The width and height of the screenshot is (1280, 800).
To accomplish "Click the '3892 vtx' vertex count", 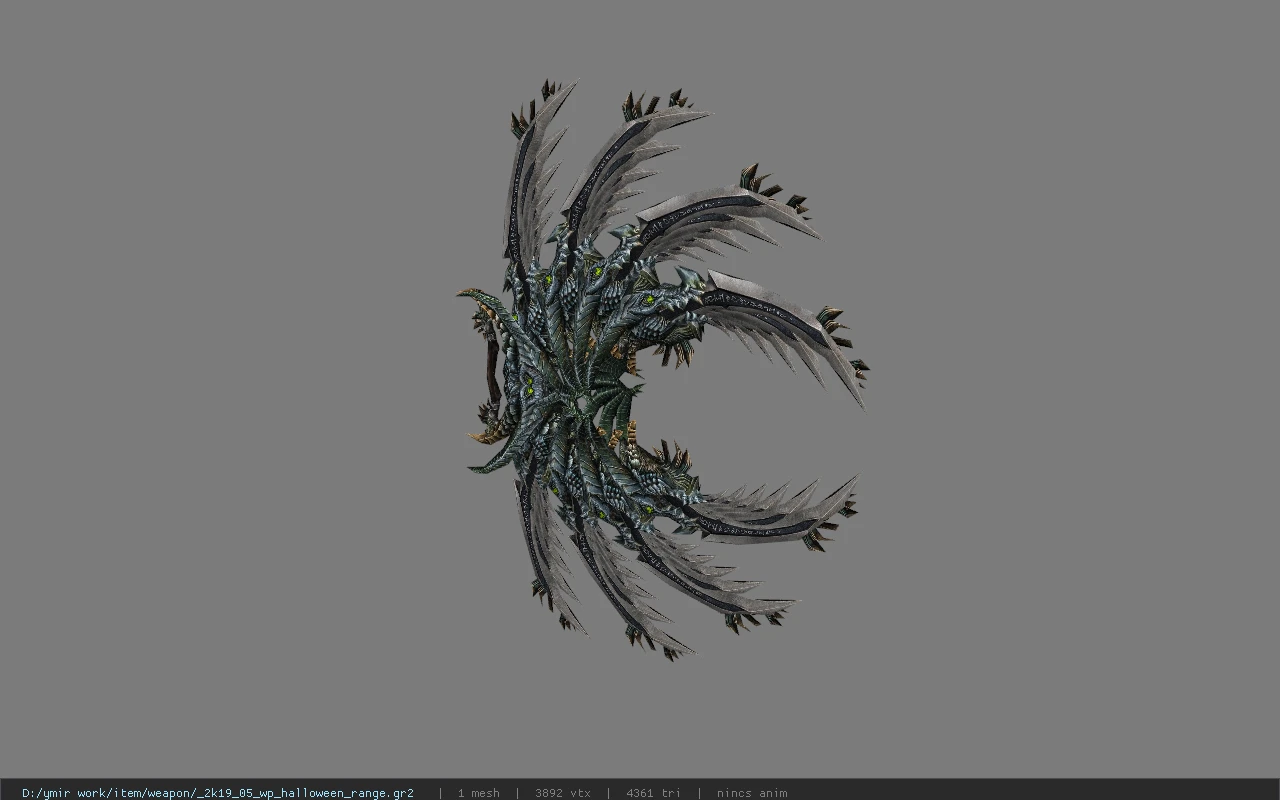I will pyautogui.click(x=562, y=793).
